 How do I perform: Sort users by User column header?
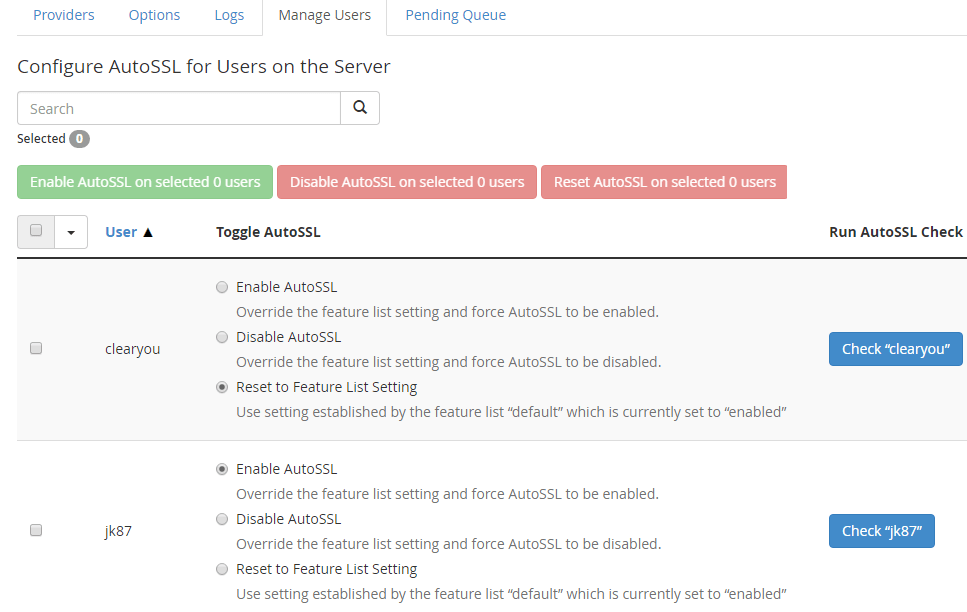click(121, 232)
